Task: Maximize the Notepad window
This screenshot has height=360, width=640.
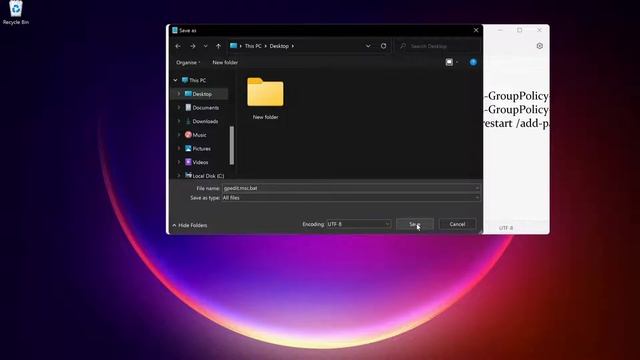Action: coord(520,30)
